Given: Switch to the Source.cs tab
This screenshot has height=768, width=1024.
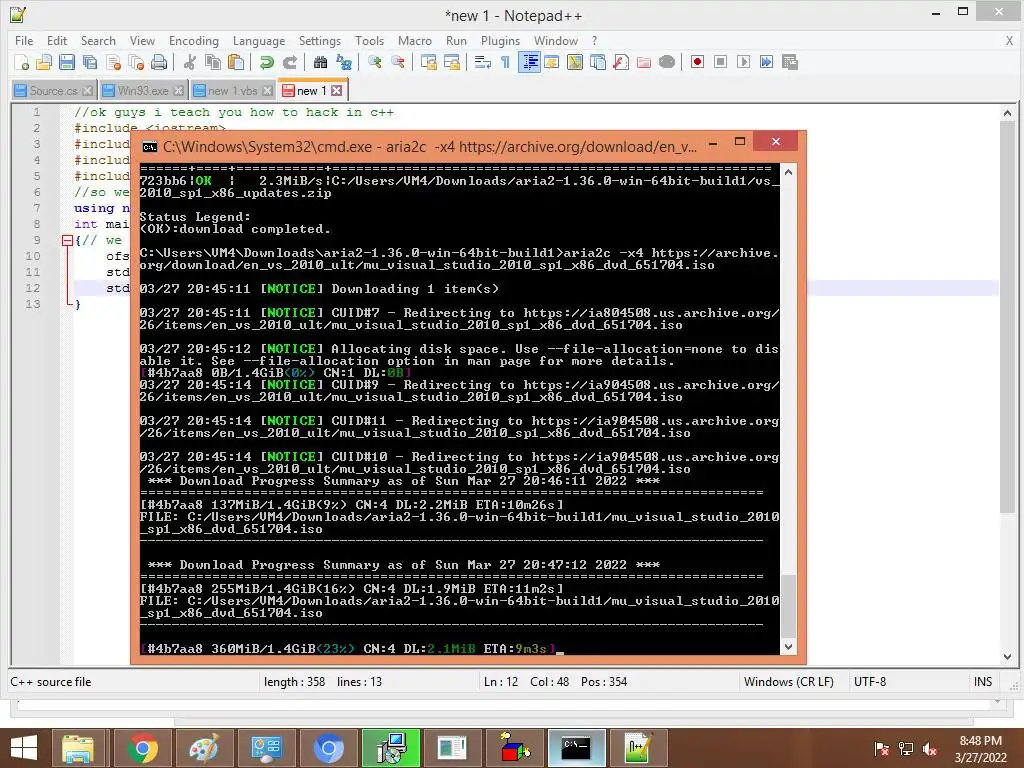Looking at the screenshot, I should 54,91.
